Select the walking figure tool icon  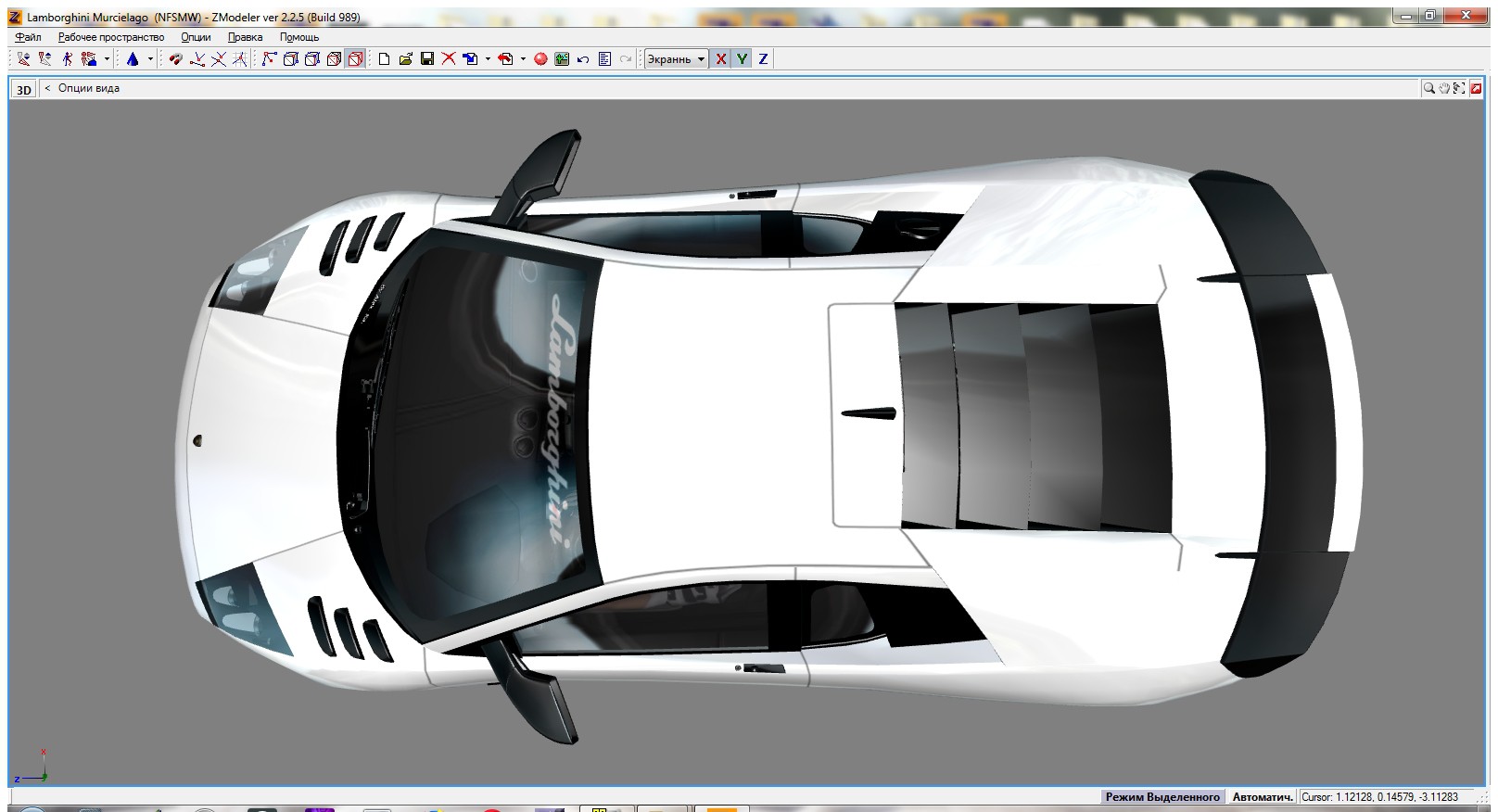[67, 59]
